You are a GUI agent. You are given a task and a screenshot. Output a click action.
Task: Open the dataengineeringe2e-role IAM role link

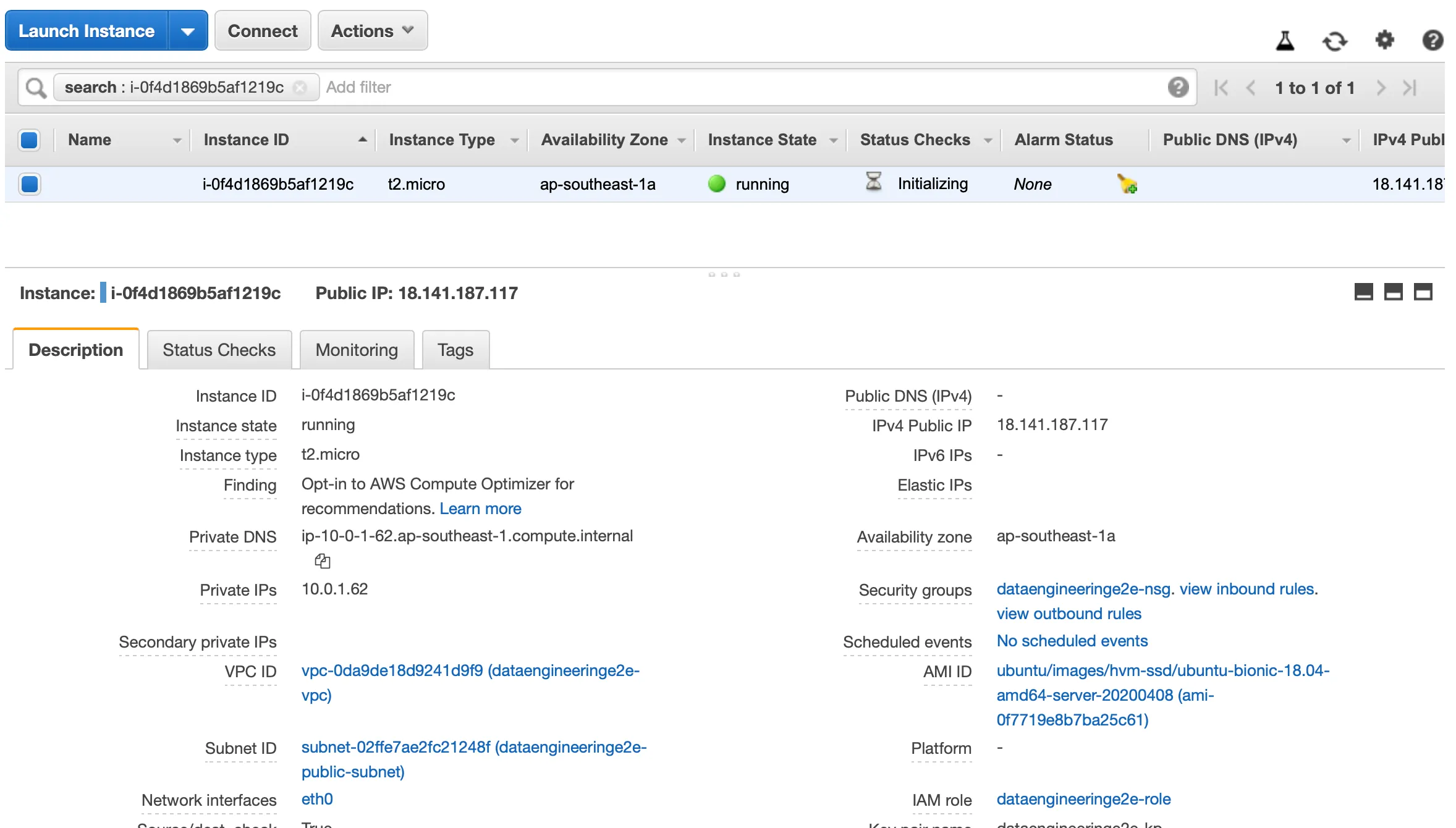(x=1083, y=799)
